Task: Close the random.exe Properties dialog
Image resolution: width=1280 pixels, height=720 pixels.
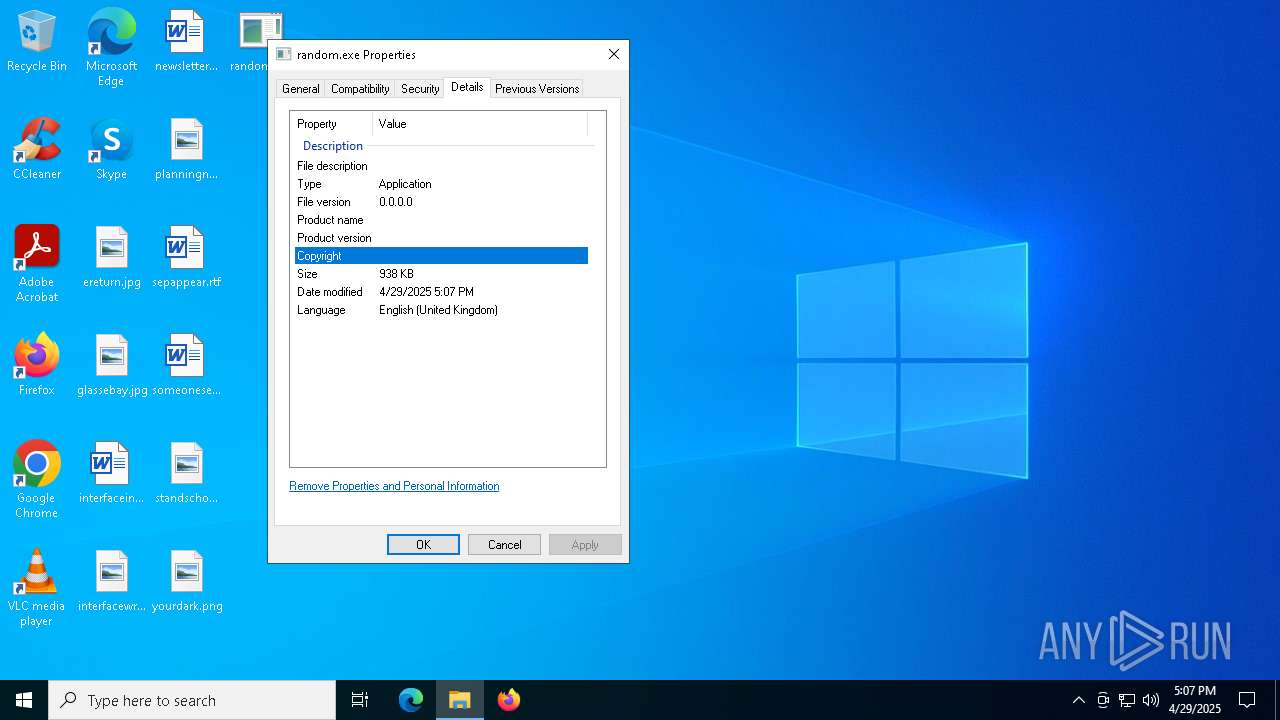Action: pos(614,55)
